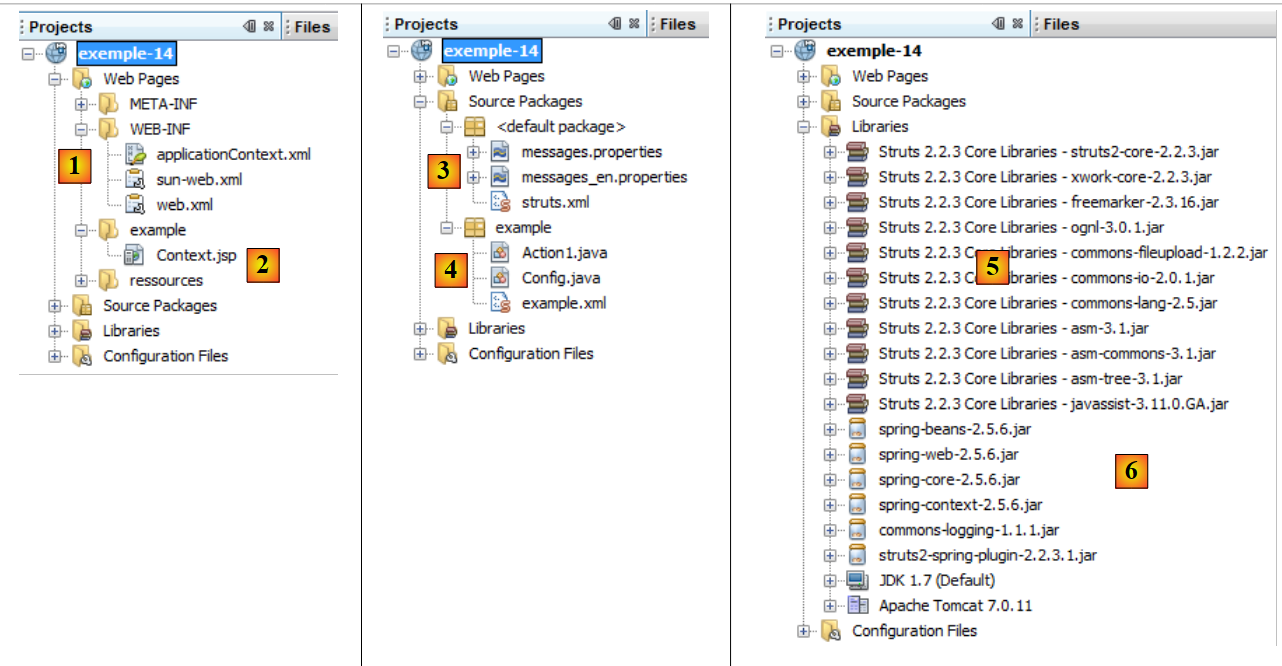
Task: Open the Files tab beside the expanded Libraries tree
Action: tap(1061, 24)
